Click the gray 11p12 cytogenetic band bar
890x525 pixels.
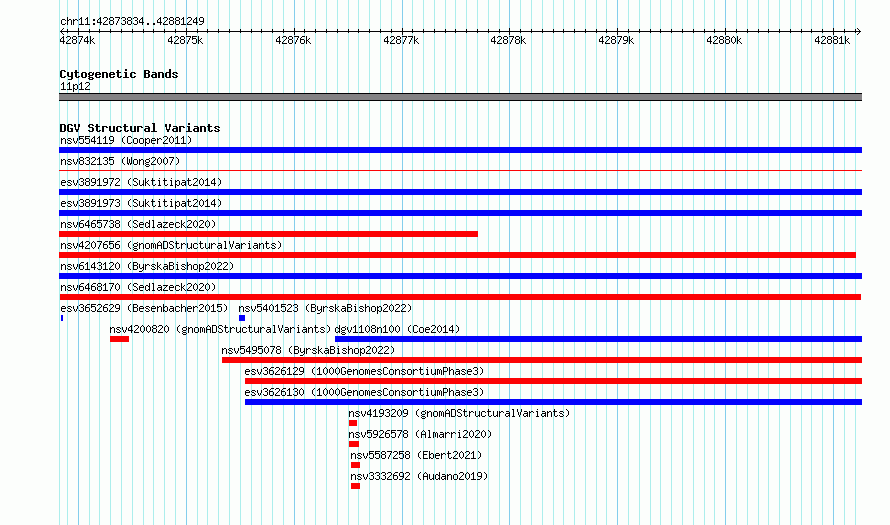[460, 97]
